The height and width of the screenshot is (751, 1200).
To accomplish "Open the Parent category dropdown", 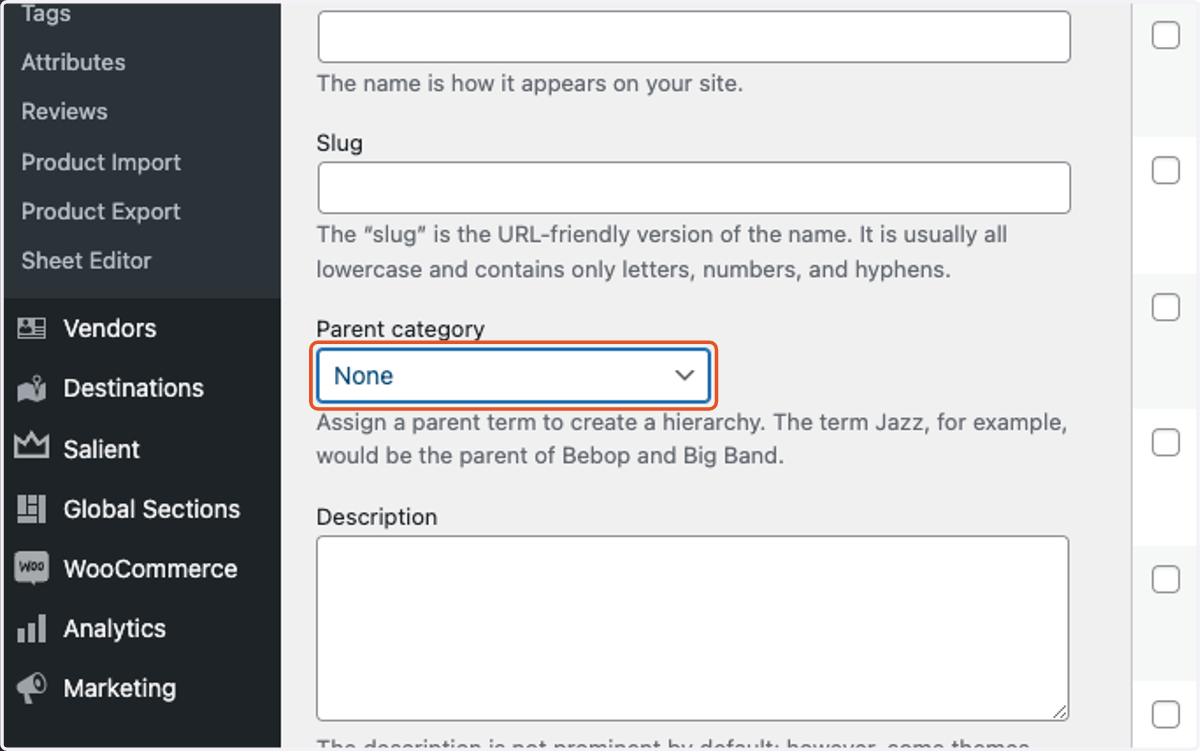I will coord(513,376).
